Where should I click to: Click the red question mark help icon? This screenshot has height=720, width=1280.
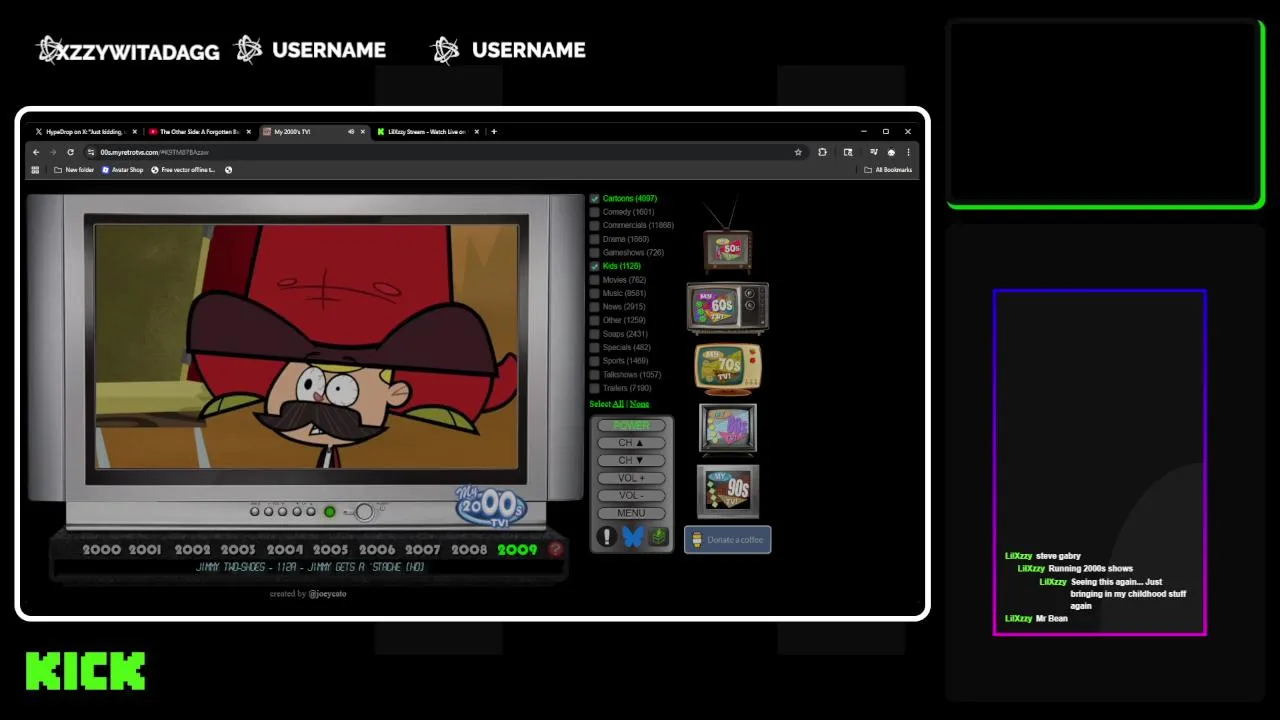555,549
